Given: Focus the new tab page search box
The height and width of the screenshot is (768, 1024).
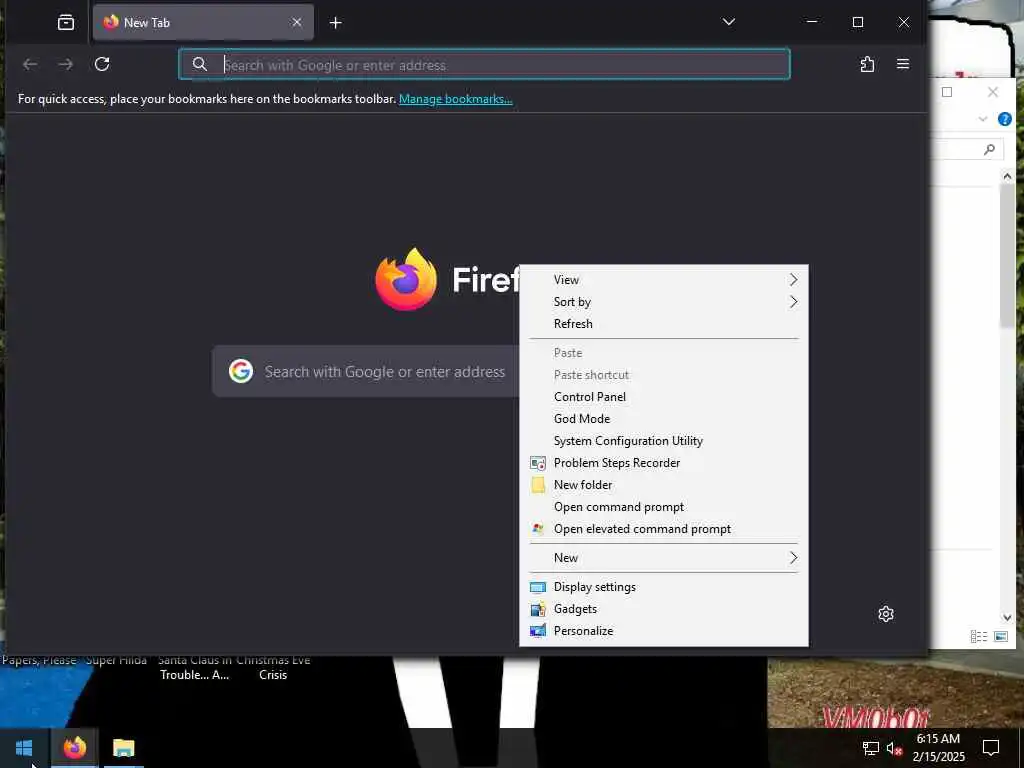Looking at the screenshot, I should pos(366,372).
